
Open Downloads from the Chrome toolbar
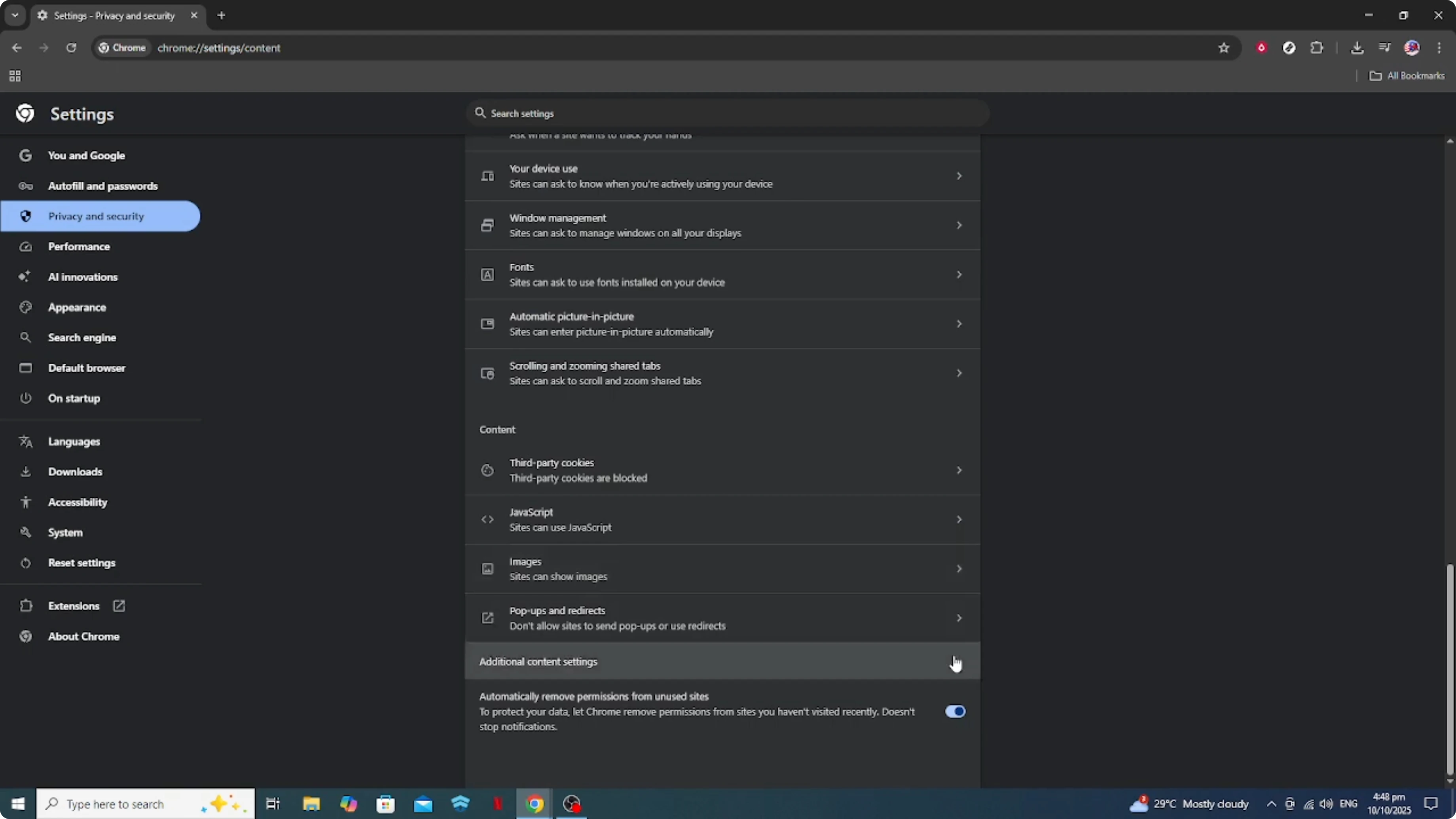click(x=1357, y=48)
